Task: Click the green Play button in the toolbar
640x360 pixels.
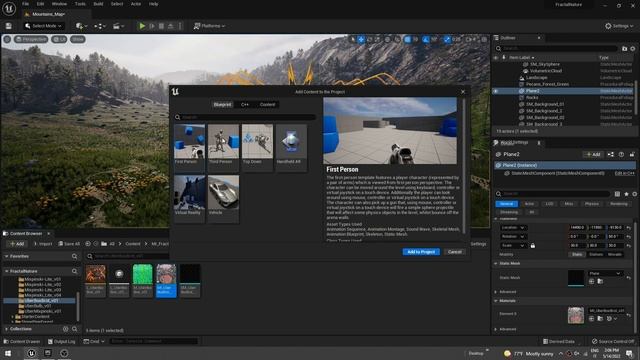Action: tap(142, 26)
